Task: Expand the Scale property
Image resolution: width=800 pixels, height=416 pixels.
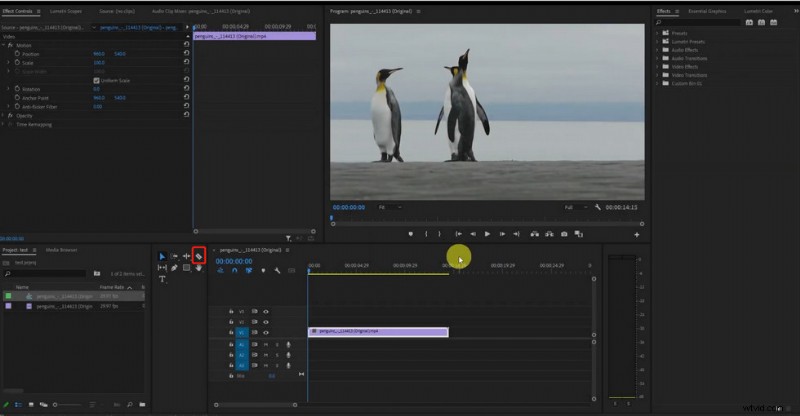Action: pos(8,62)
